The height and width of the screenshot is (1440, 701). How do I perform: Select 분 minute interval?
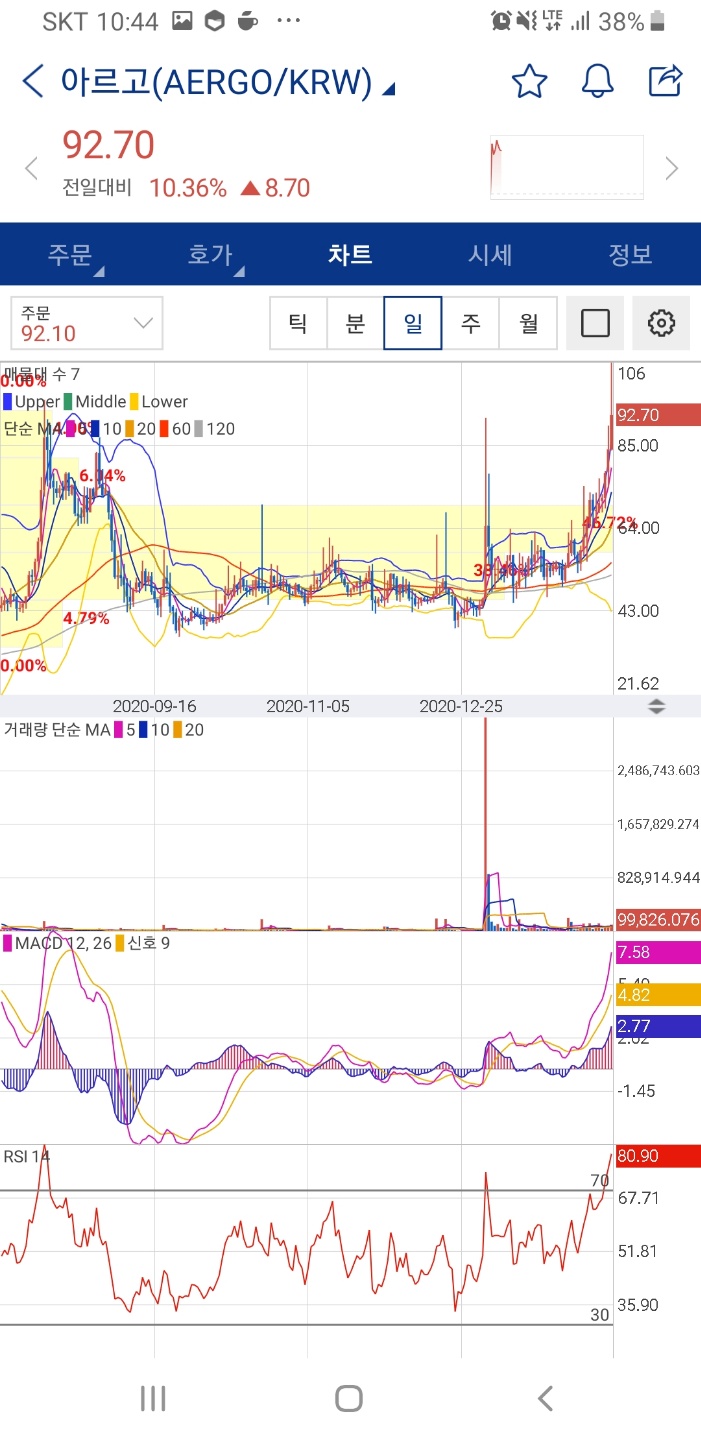(x=355, y=323)
